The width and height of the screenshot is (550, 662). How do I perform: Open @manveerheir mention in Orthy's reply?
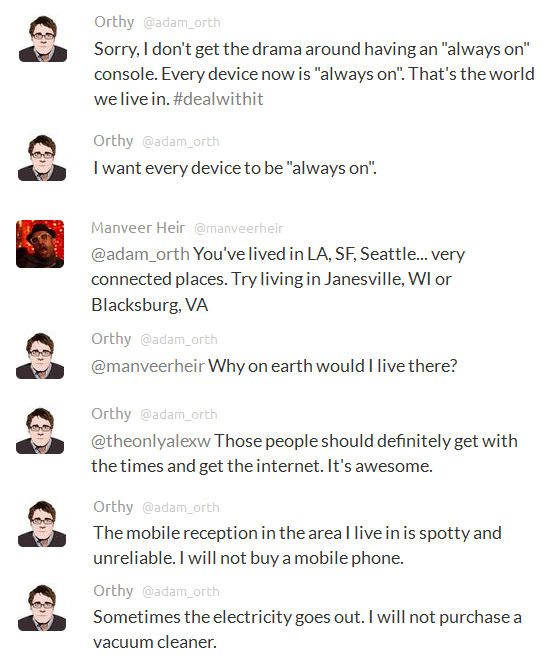[148, 366]
